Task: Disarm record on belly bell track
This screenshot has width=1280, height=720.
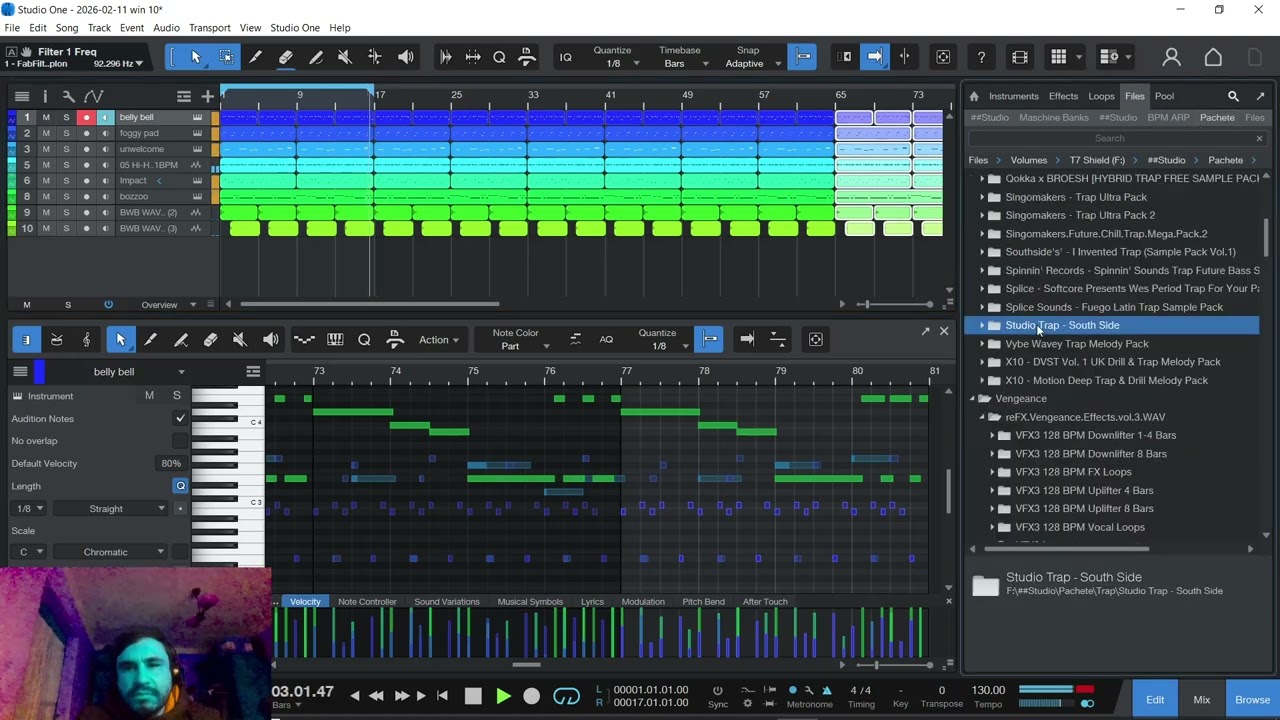Action: click(86, 117)
